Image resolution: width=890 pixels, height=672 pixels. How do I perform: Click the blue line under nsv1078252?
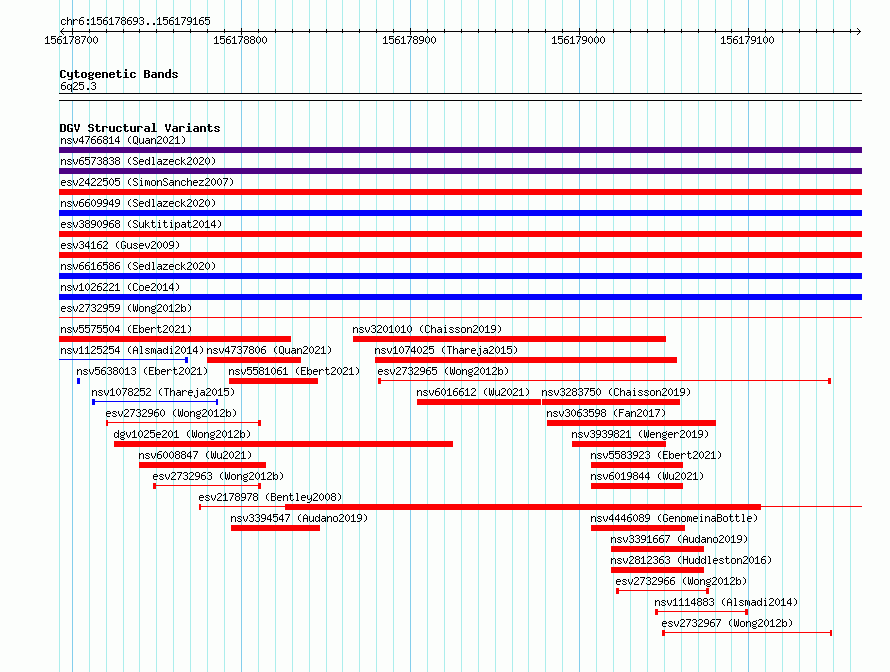(155, 402)
